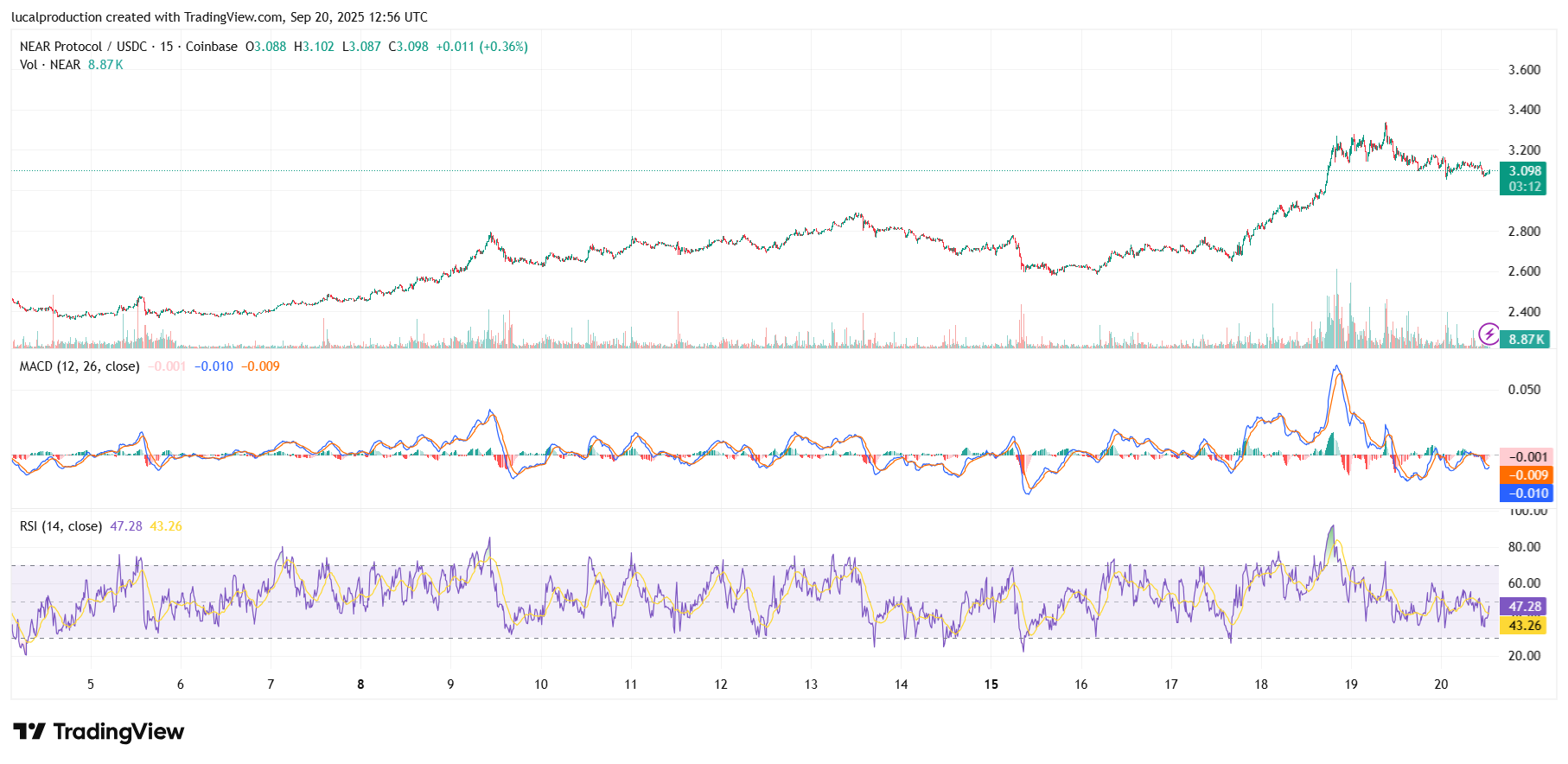This screenshot has width=1568, height=764.
Task: Click the MACD (12, 26, close) label
Action: [x=80, y=366]
